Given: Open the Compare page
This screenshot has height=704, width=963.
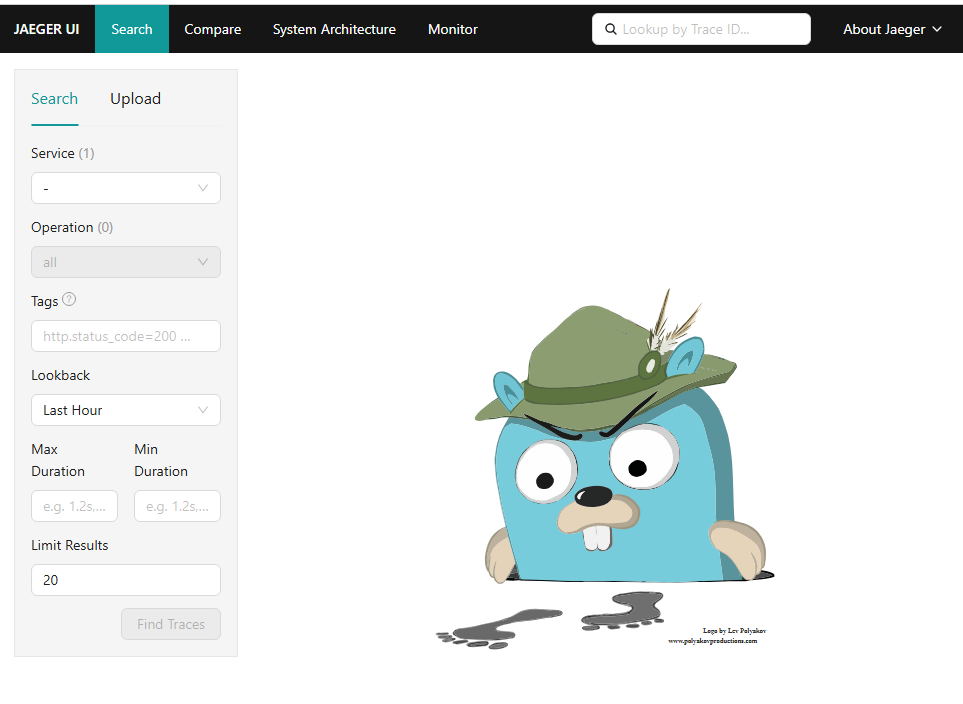Looking at the screenshot, I should (212, 29).
